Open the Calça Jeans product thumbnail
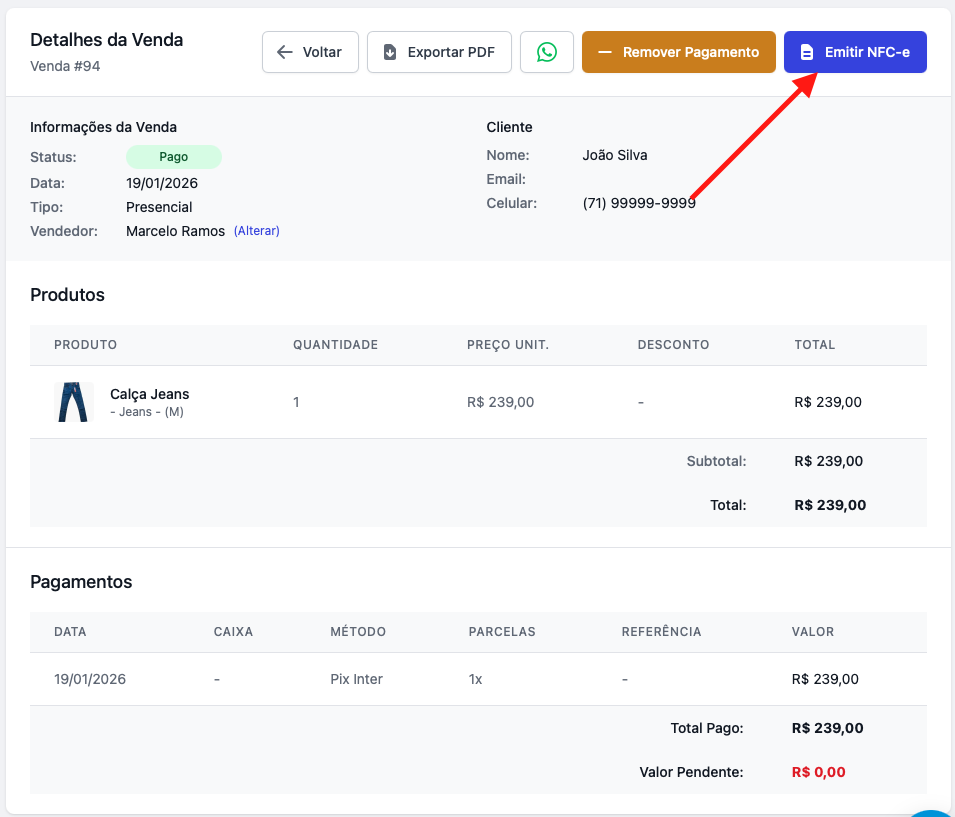 pyautogui.click(x=73, y=402)
